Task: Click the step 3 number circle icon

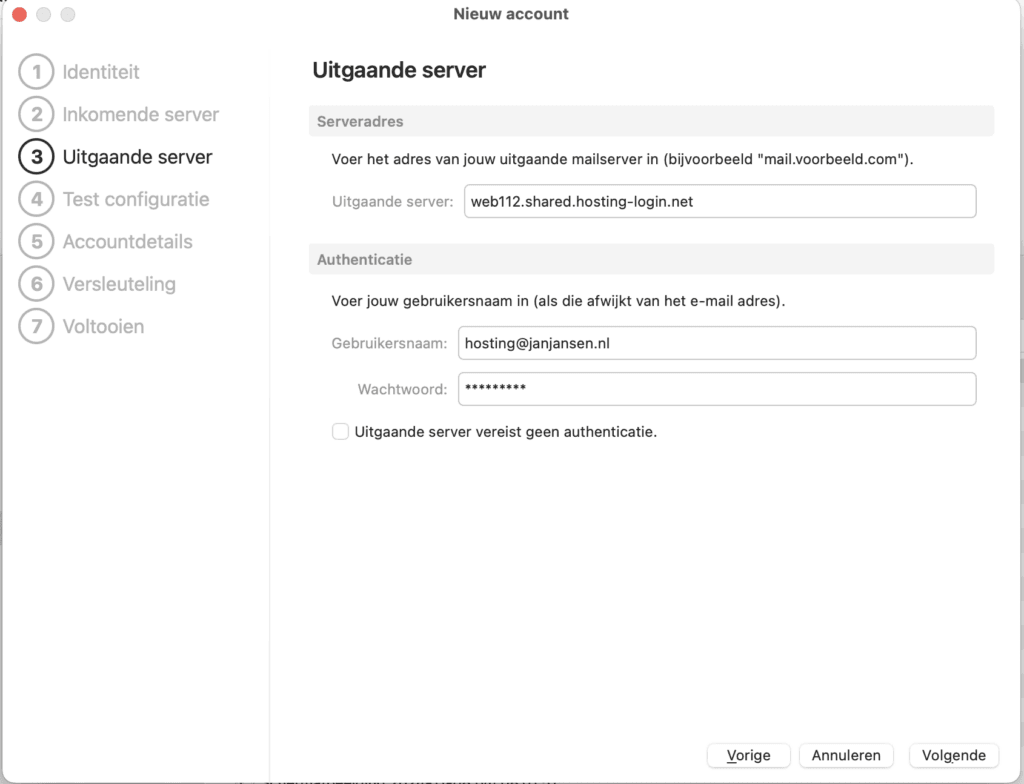Action: click(36, 157)
